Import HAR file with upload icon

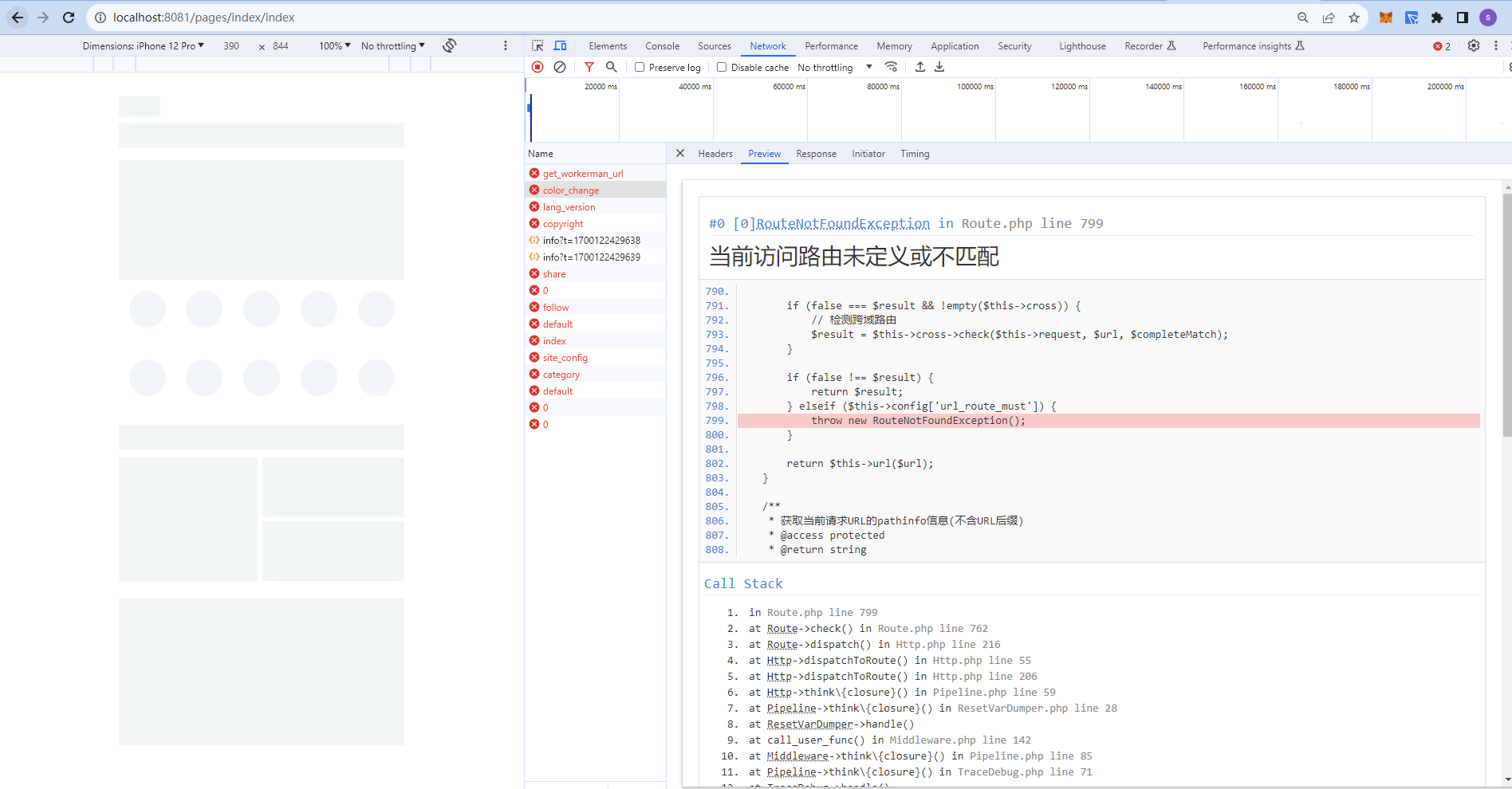(x=920, y=67)
